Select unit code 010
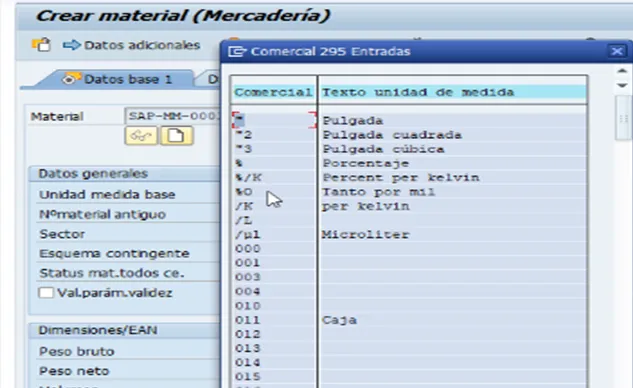 pyautogui.click(x=248, y=306)
